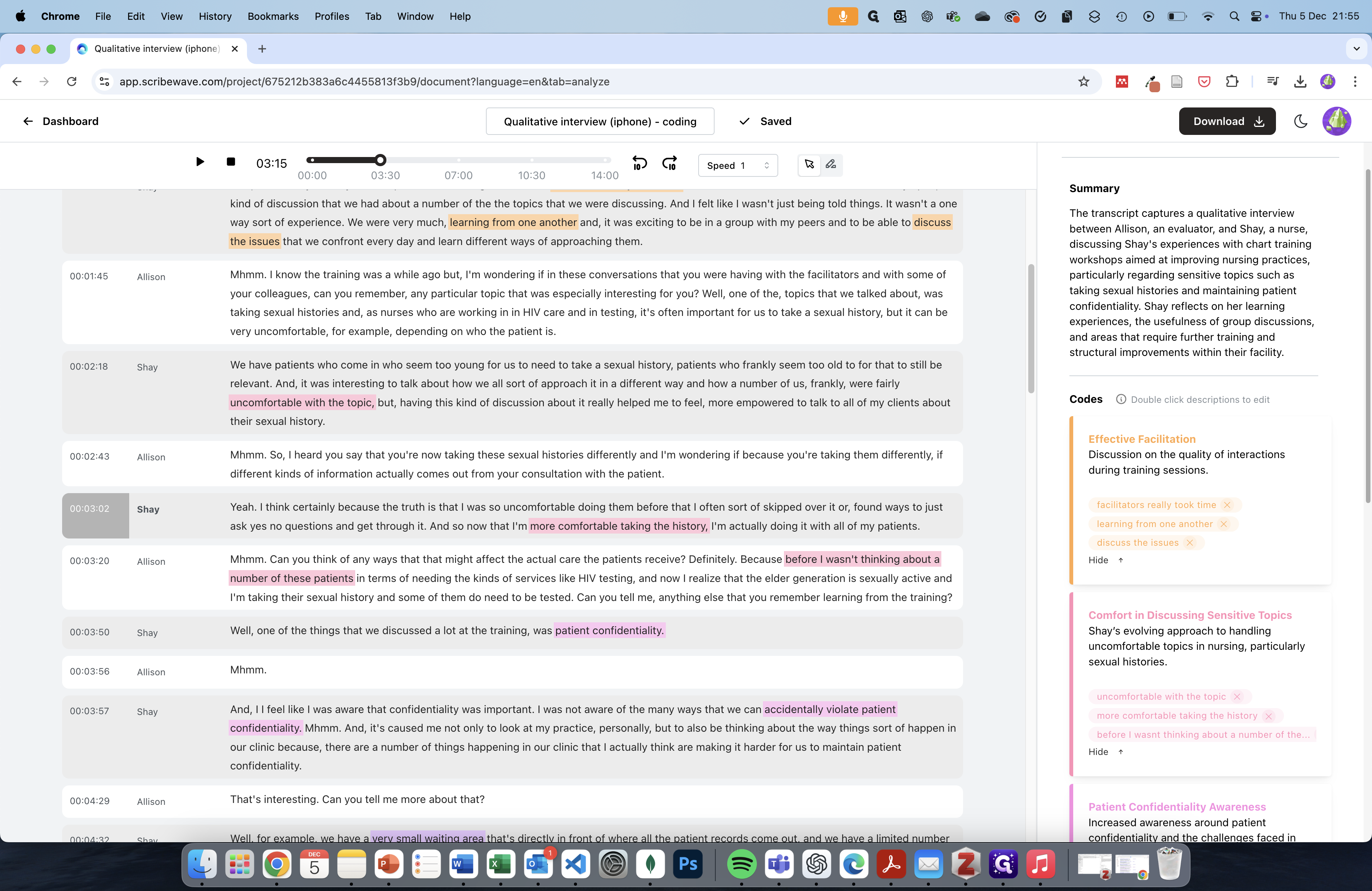Open Photoshop from the Dock

pyautogui.click(x=688, y=864)
